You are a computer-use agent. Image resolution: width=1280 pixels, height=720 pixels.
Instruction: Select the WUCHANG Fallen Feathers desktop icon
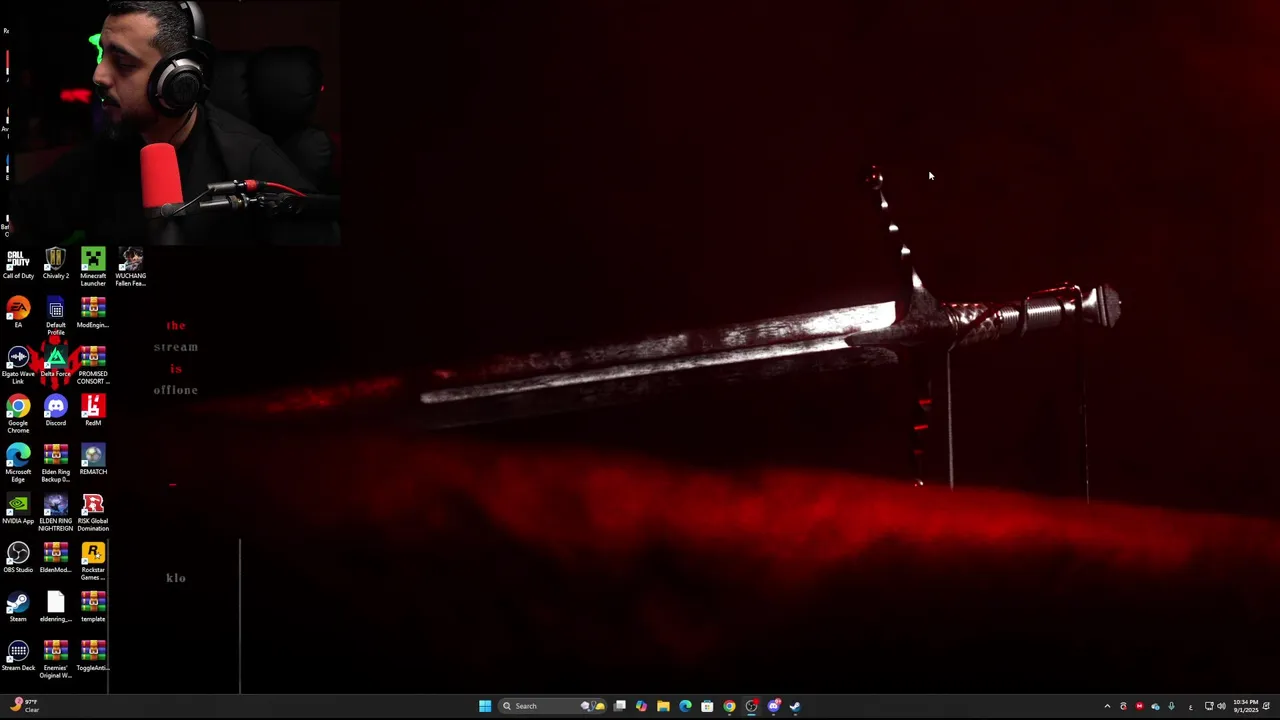[130, 267]
